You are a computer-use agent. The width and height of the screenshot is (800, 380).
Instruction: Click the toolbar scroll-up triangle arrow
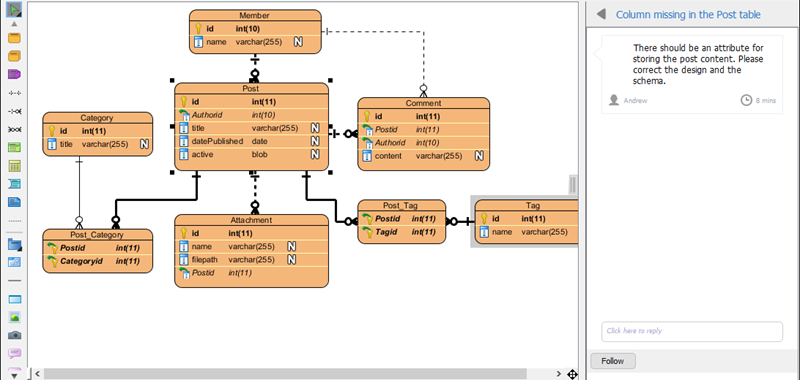tap(14, 23)
